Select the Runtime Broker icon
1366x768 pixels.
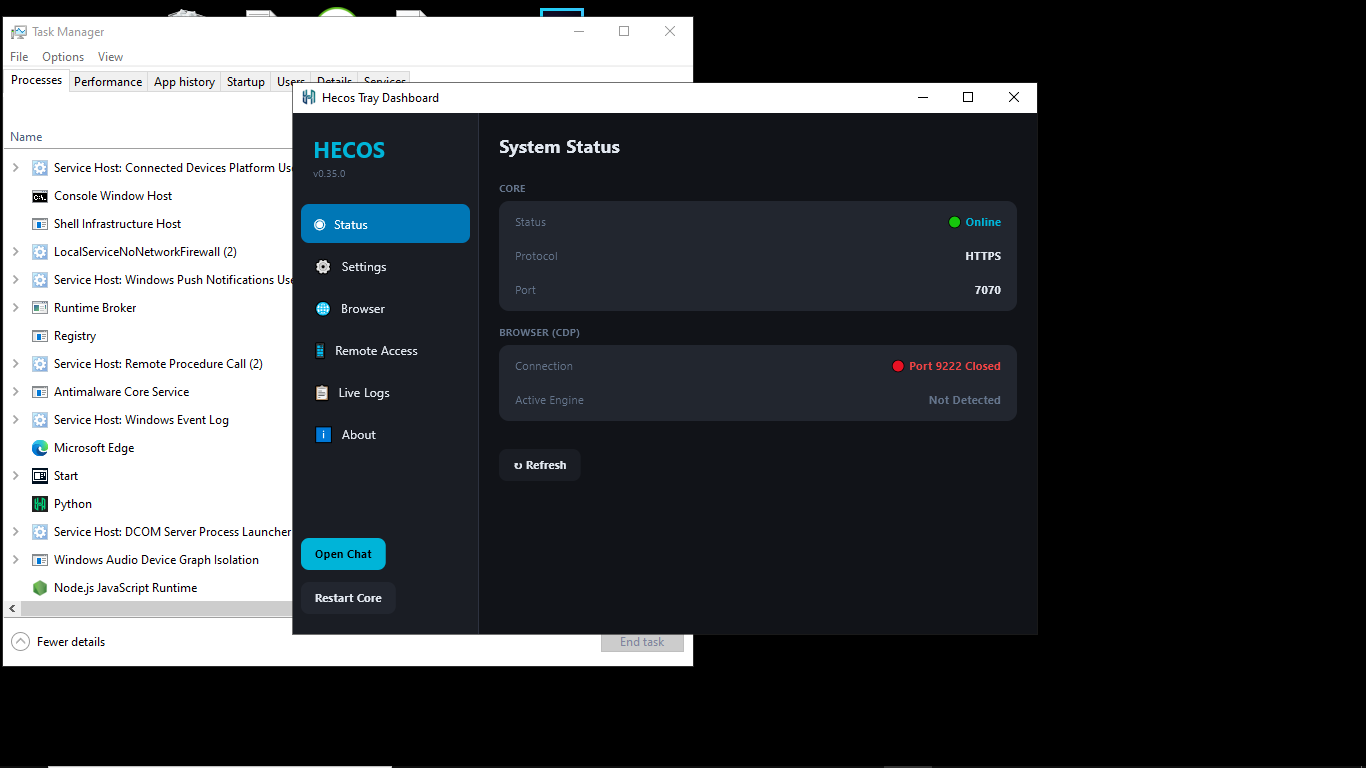pos(40,308)
